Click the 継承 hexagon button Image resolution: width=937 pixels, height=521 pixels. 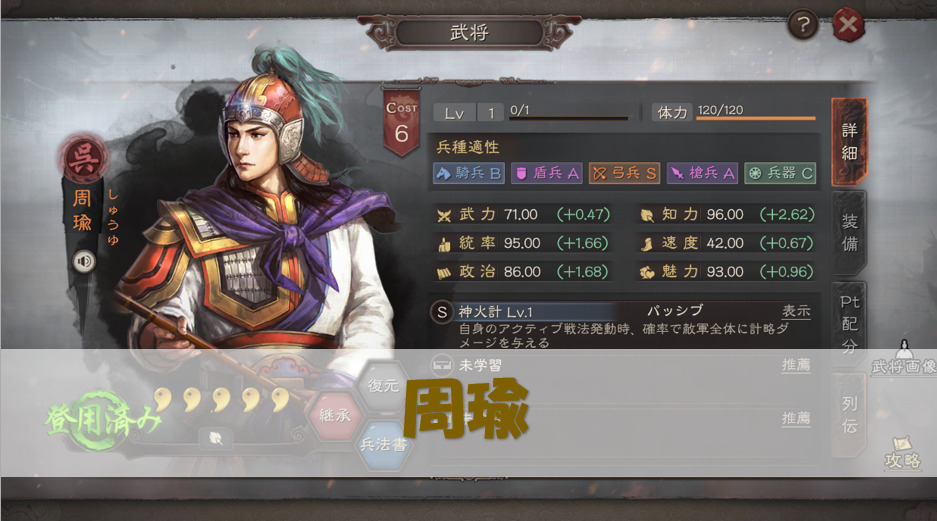coord(335,415)
